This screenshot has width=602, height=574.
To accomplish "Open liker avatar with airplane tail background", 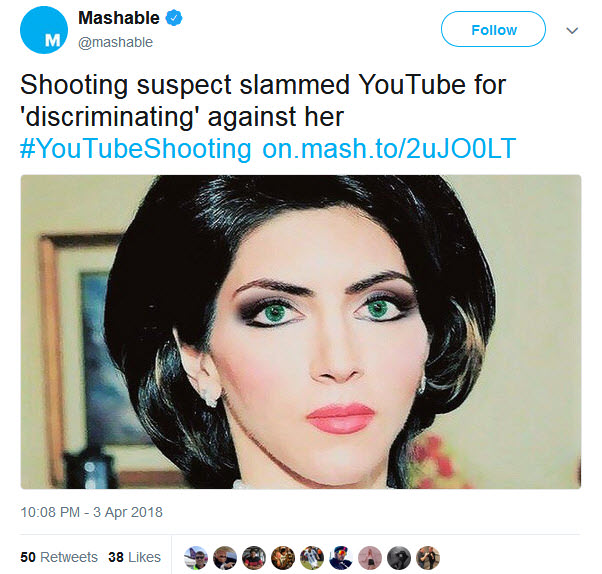I will (x=196, y=558).
